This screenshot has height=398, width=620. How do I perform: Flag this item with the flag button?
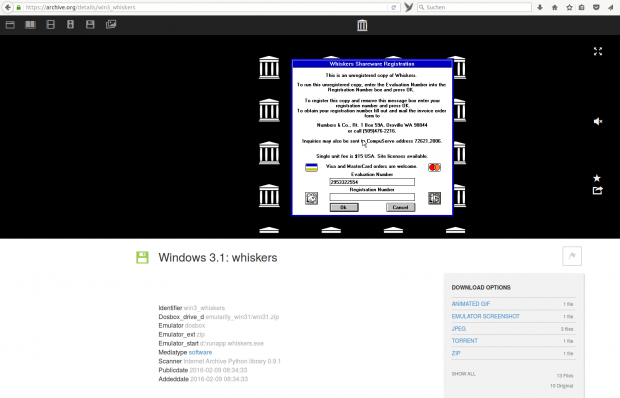[572, 256]
